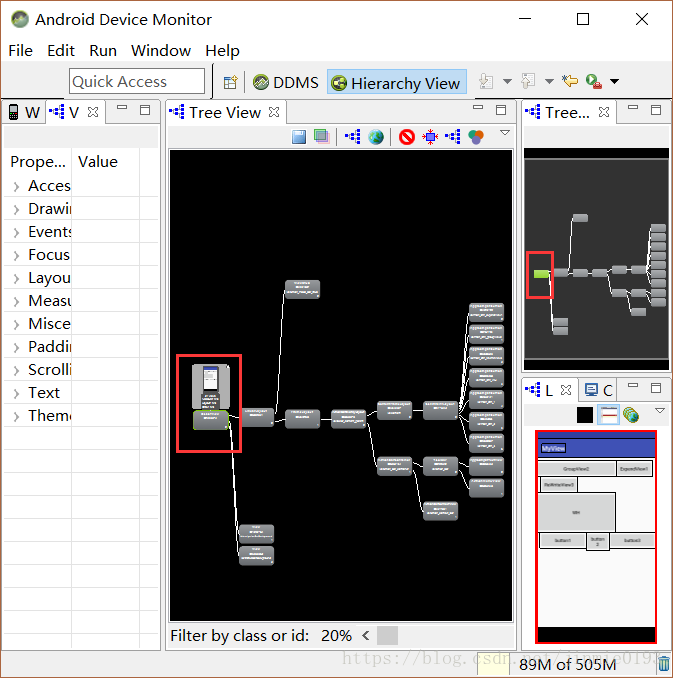Switch to the DDMS perspective
The width and height of the screenshot is (673, 678).
286,82
